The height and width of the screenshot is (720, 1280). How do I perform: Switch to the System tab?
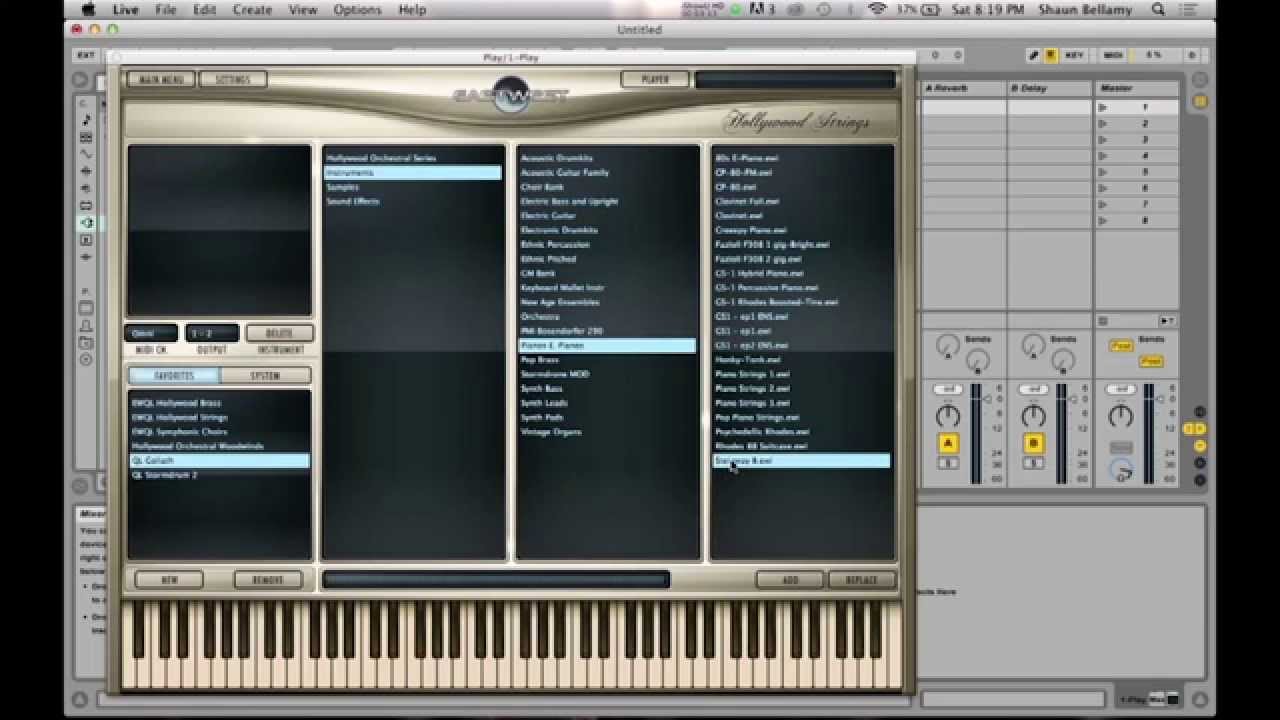266,376
